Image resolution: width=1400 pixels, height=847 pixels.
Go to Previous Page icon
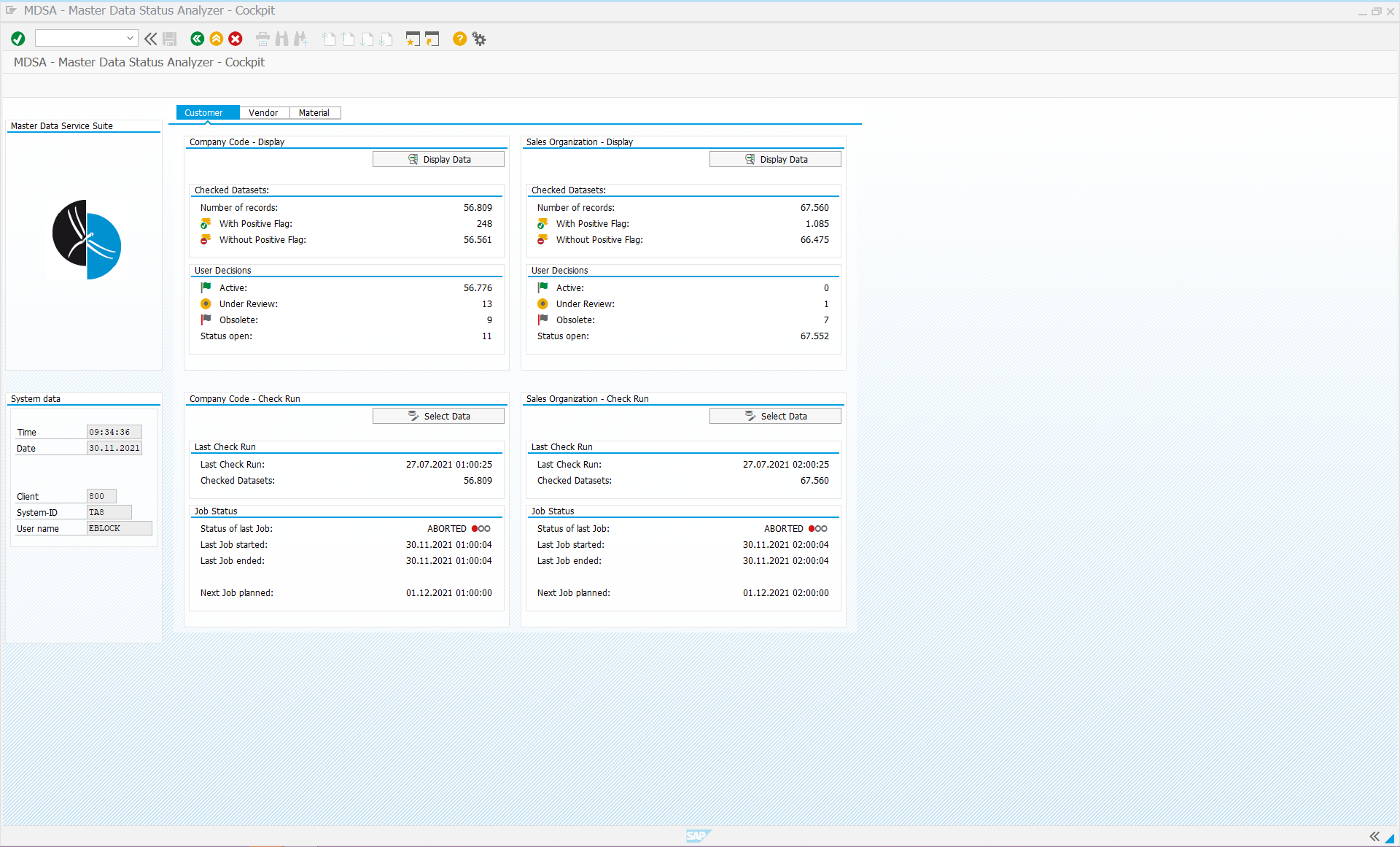pos(349,39)
